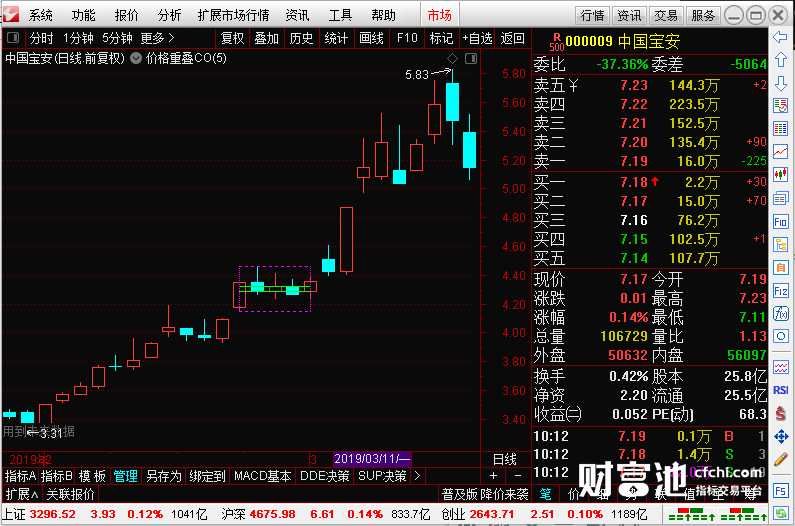The image size is (795, 526).
Task: Select the 指标A tab
Action: [20, 476]
